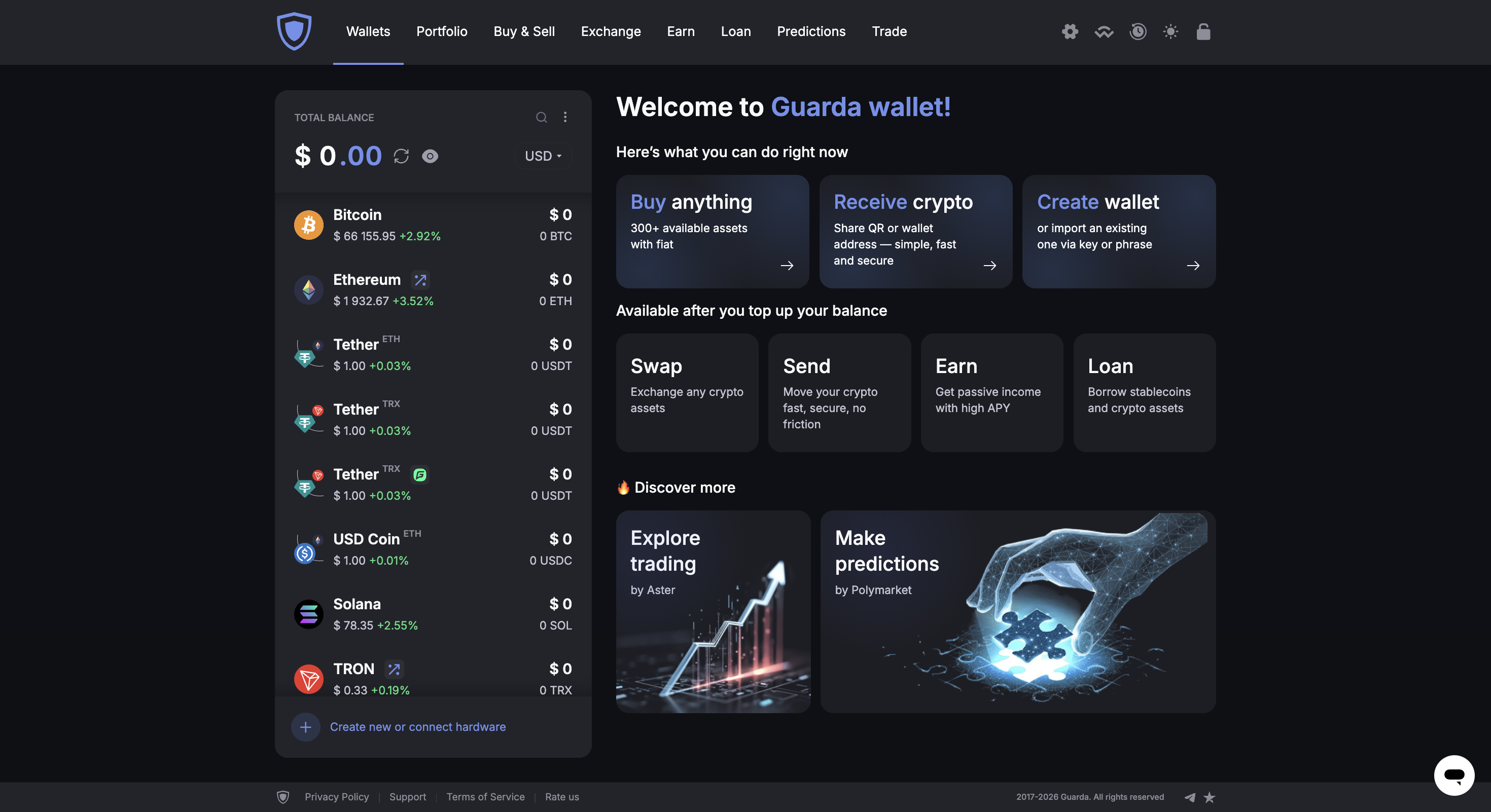Click the star icon in footer
The width and height of the screenshot is (1491, 812).
tap(1209, 797)
